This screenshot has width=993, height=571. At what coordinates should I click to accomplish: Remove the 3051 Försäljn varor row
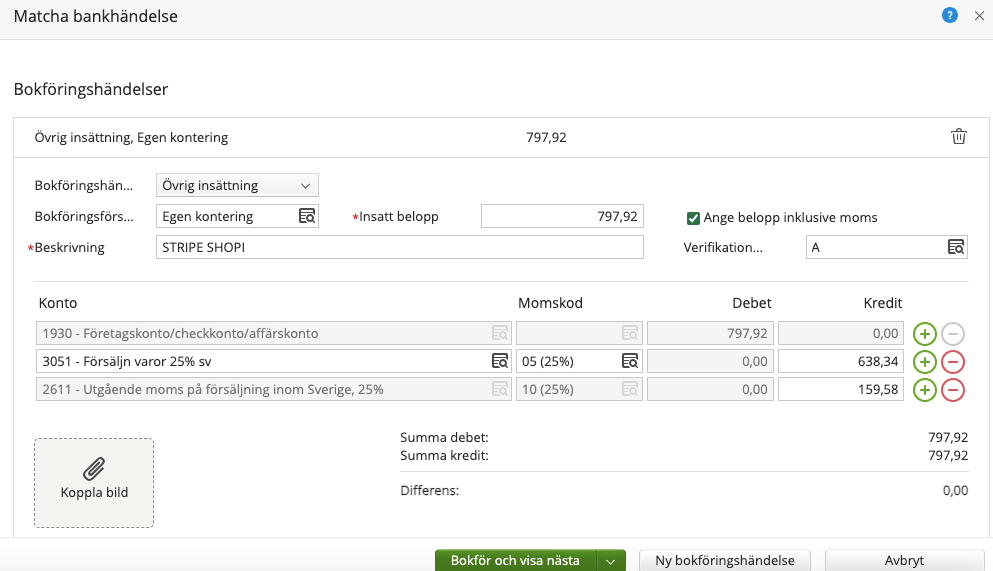click(x=953, y=361)
